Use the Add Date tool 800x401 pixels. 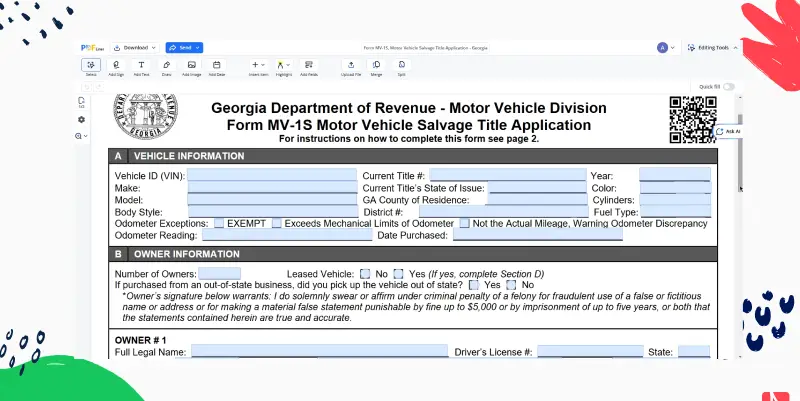click(216, 65)
